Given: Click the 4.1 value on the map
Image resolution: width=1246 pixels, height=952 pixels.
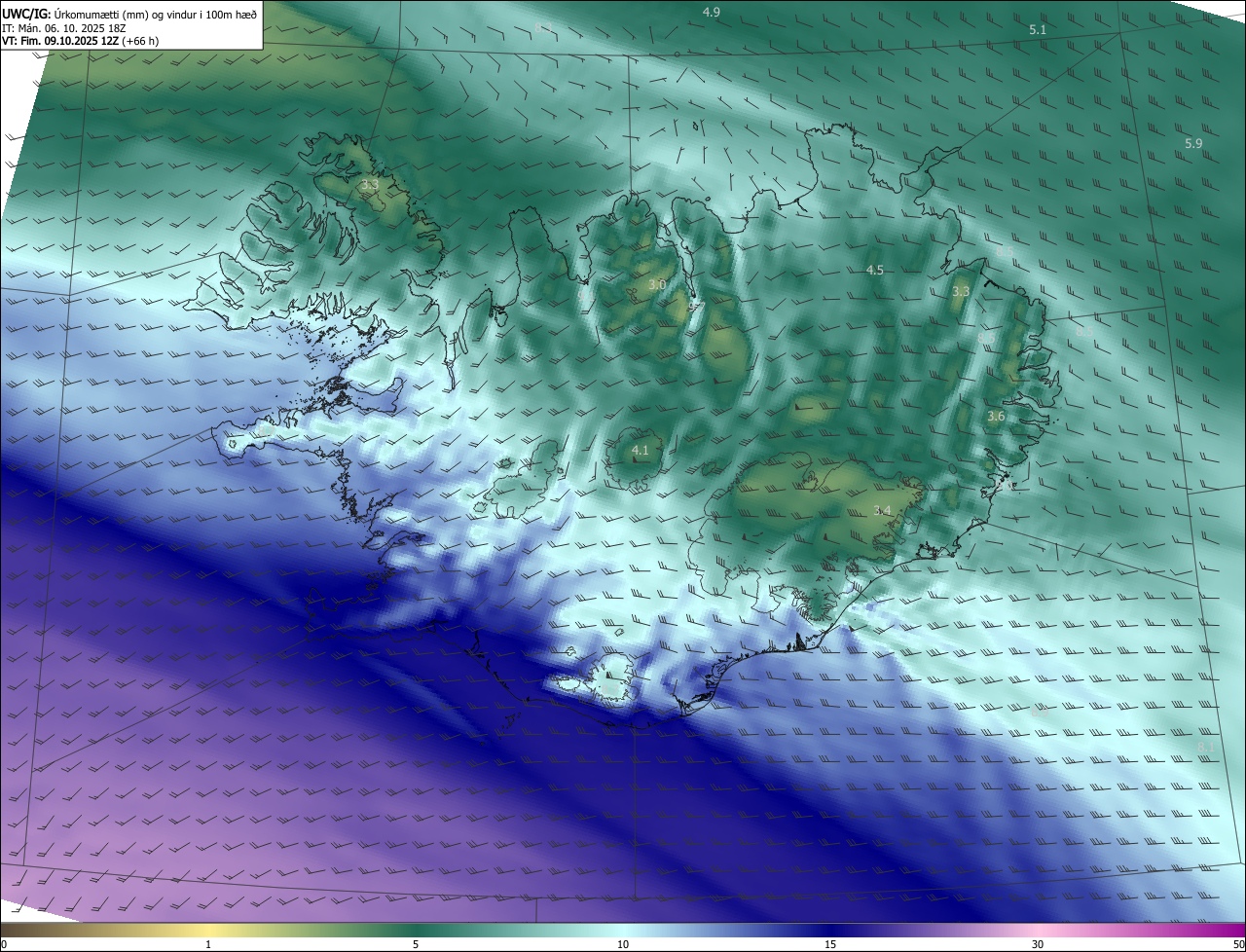Looking at the screenshot, I should click(x=640, y=450).
